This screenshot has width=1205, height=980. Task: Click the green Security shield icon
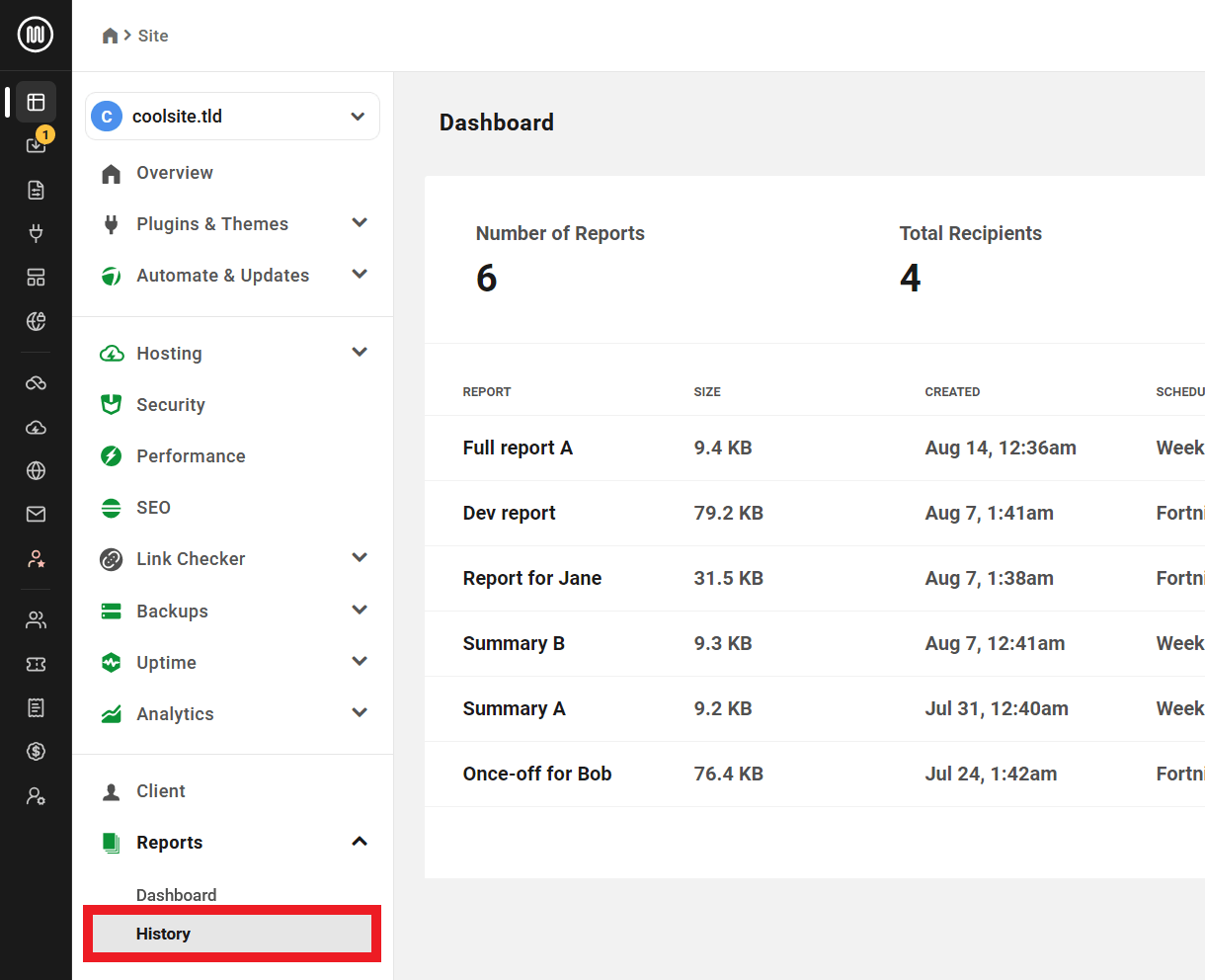[112, 404]
